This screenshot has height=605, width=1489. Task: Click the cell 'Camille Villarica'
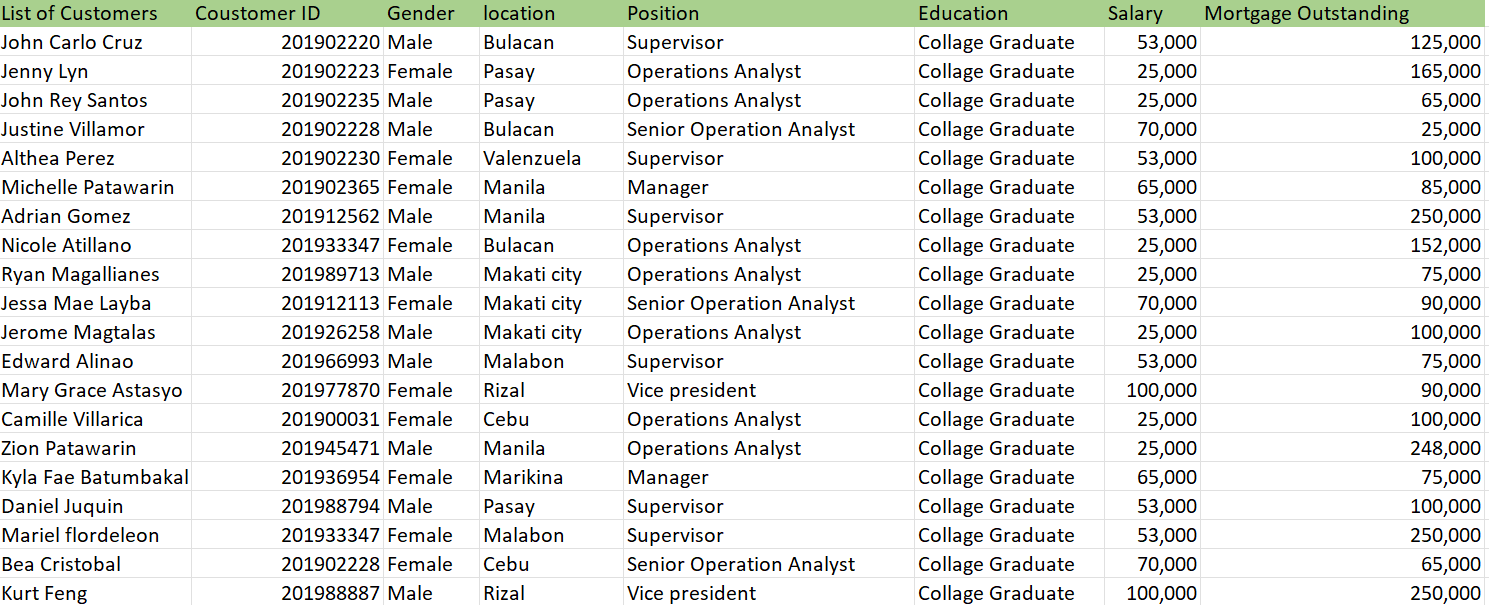click(95, 419)
